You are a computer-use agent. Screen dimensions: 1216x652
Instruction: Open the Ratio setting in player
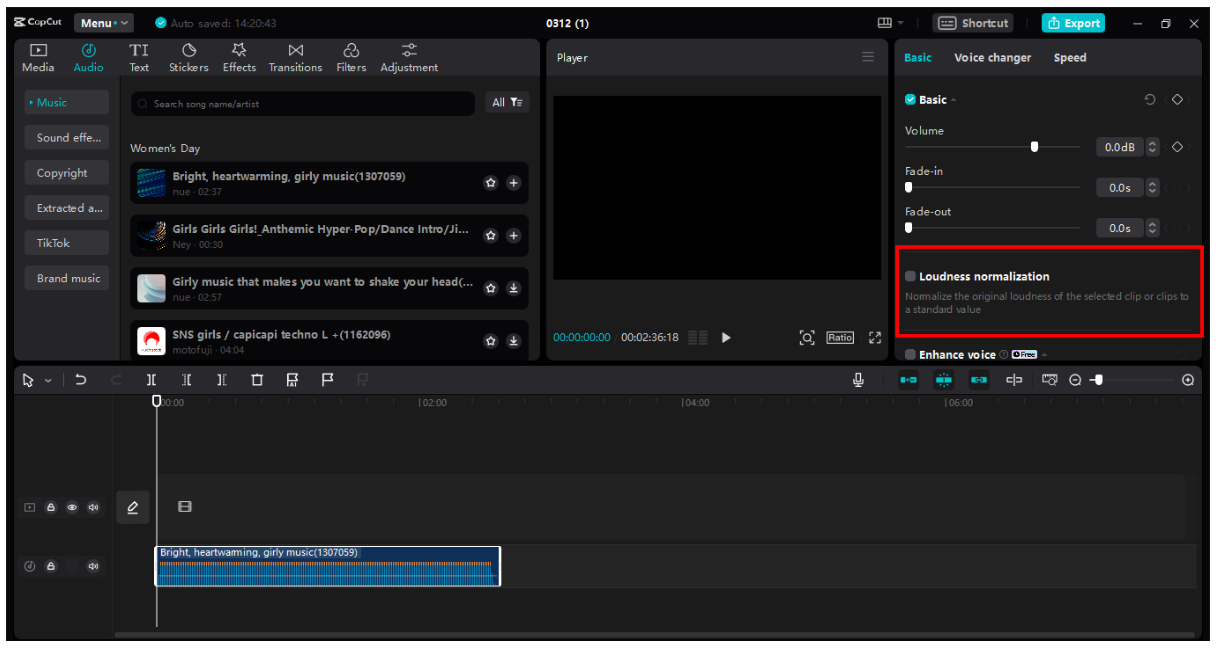840,338
